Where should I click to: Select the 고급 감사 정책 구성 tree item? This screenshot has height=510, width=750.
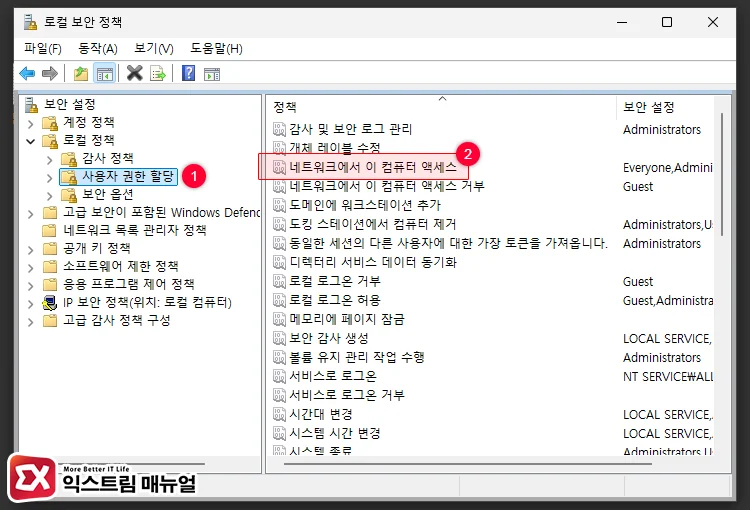click(117, 320)
